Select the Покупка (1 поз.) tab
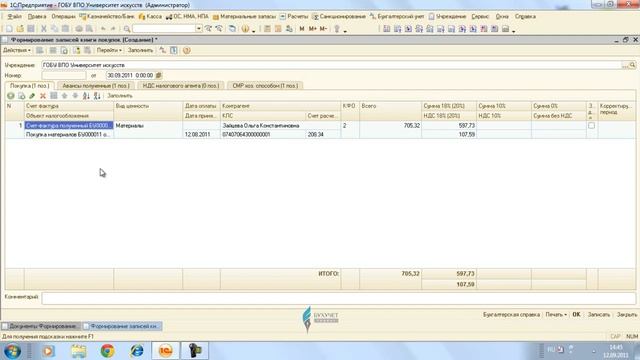 tap(29, 86)
